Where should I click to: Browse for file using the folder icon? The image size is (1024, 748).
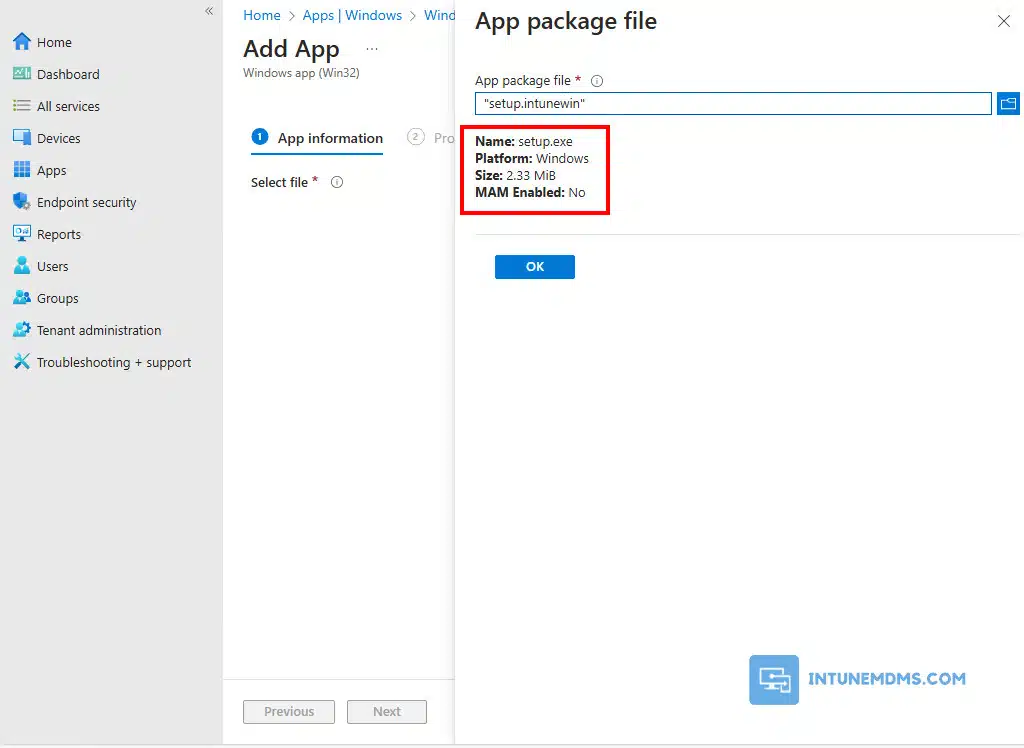point(1008,103)
